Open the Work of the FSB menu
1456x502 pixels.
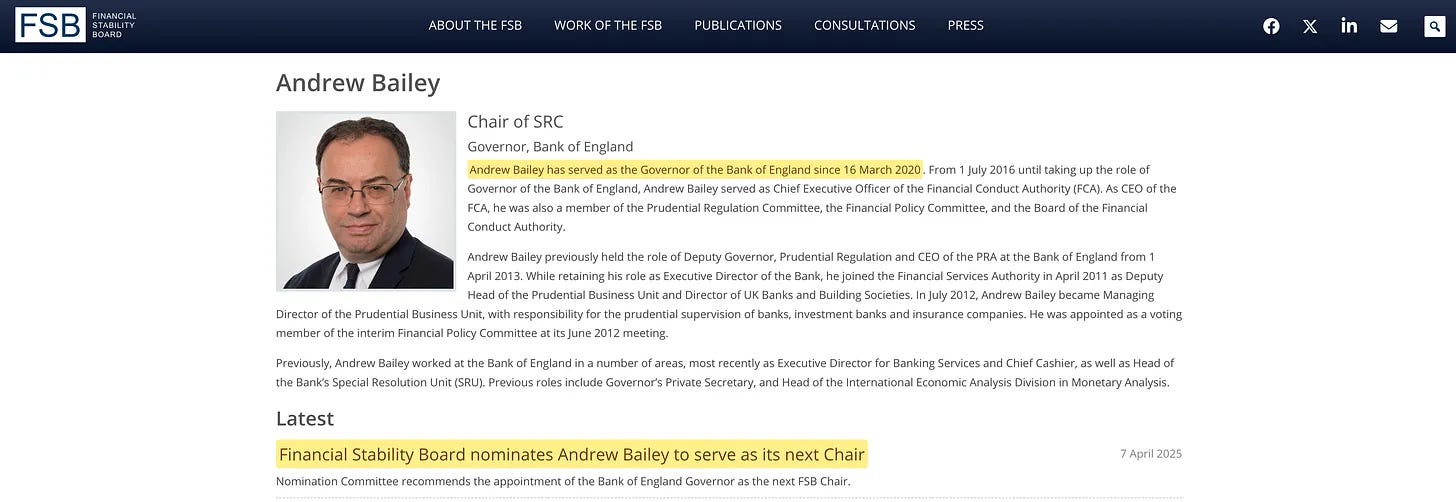point(608,25)
